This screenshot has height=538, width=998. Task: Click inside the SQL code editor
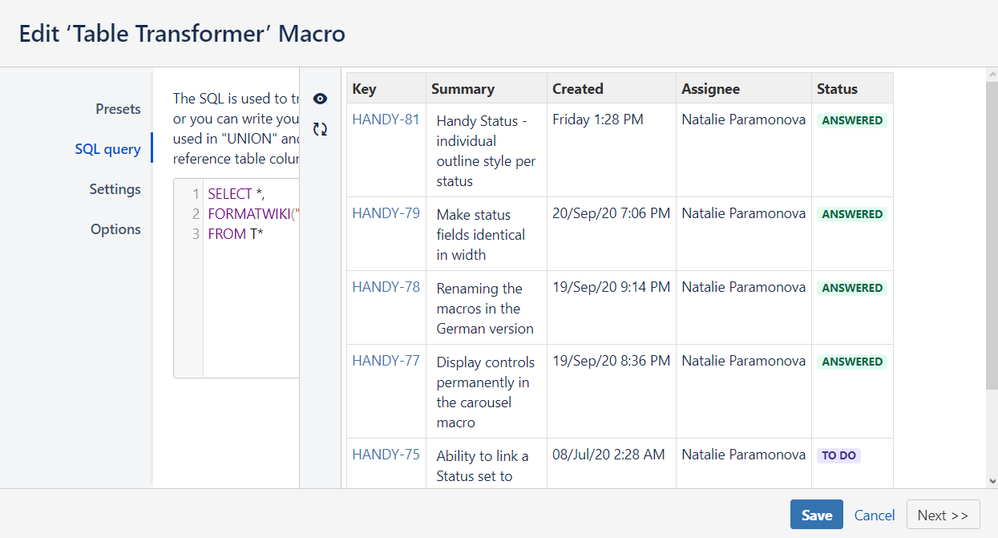250,300
